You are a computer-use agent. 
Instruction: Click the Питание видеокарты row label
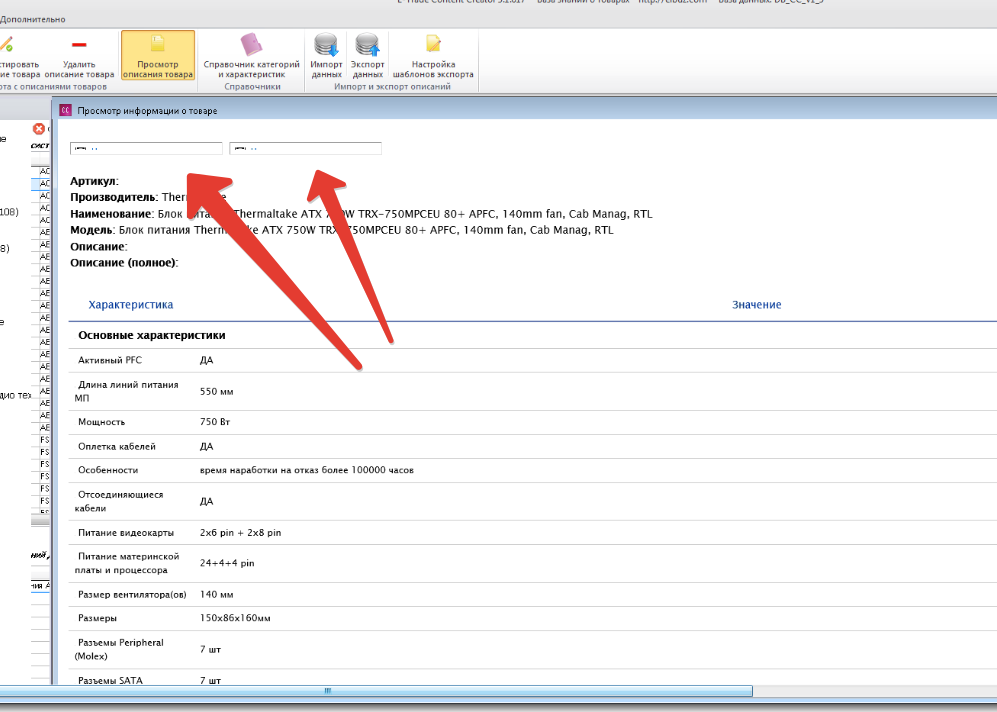pyautogui.click(x=125, y=533)
